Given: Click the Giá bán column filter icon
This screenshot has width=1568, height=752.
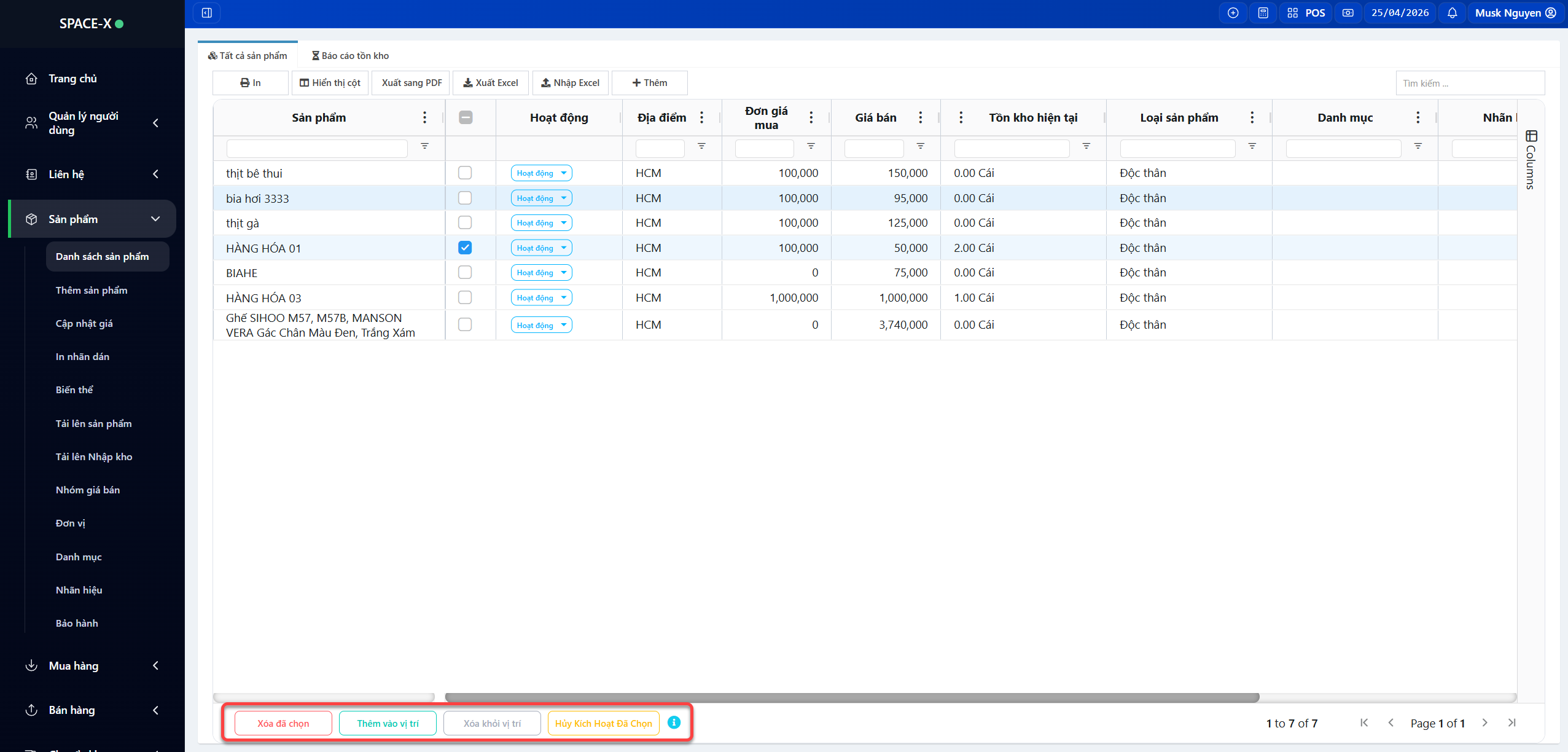Looking at the screenshot, I should pos(920,146).
